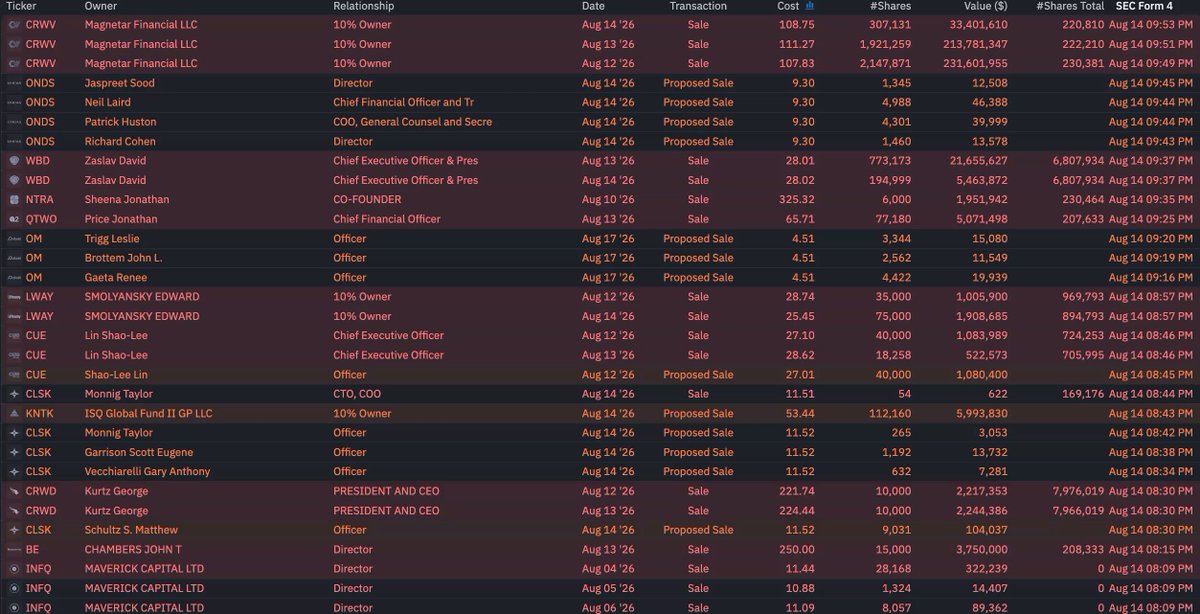This screenshot has height=614, width=1200.
Task: Click the value 3,750,000
Action: click(x=981, y=550)
